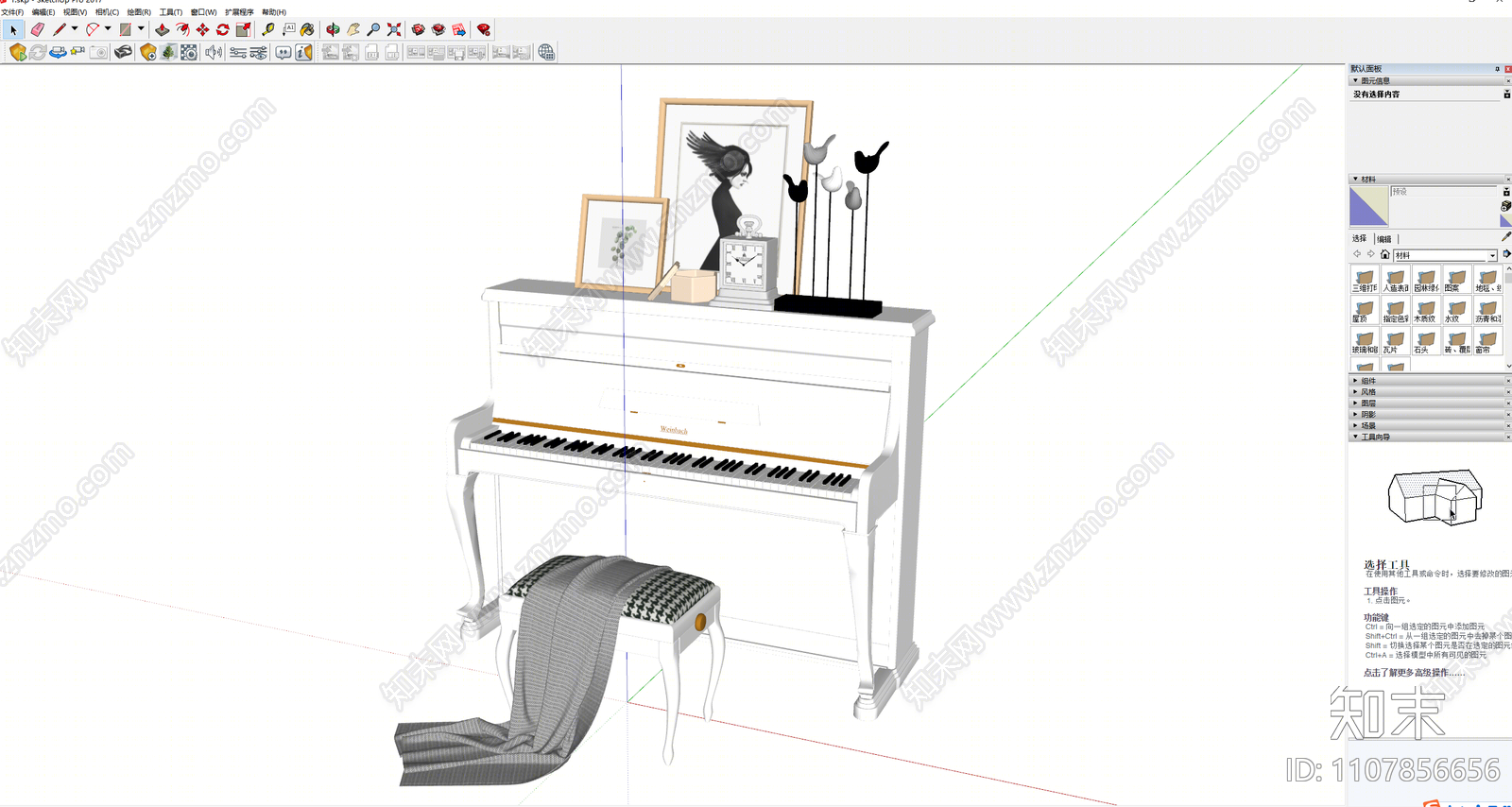Click materials list scrollbar down arrow
Screen dimensions: 1512x807
[1508, 365]
